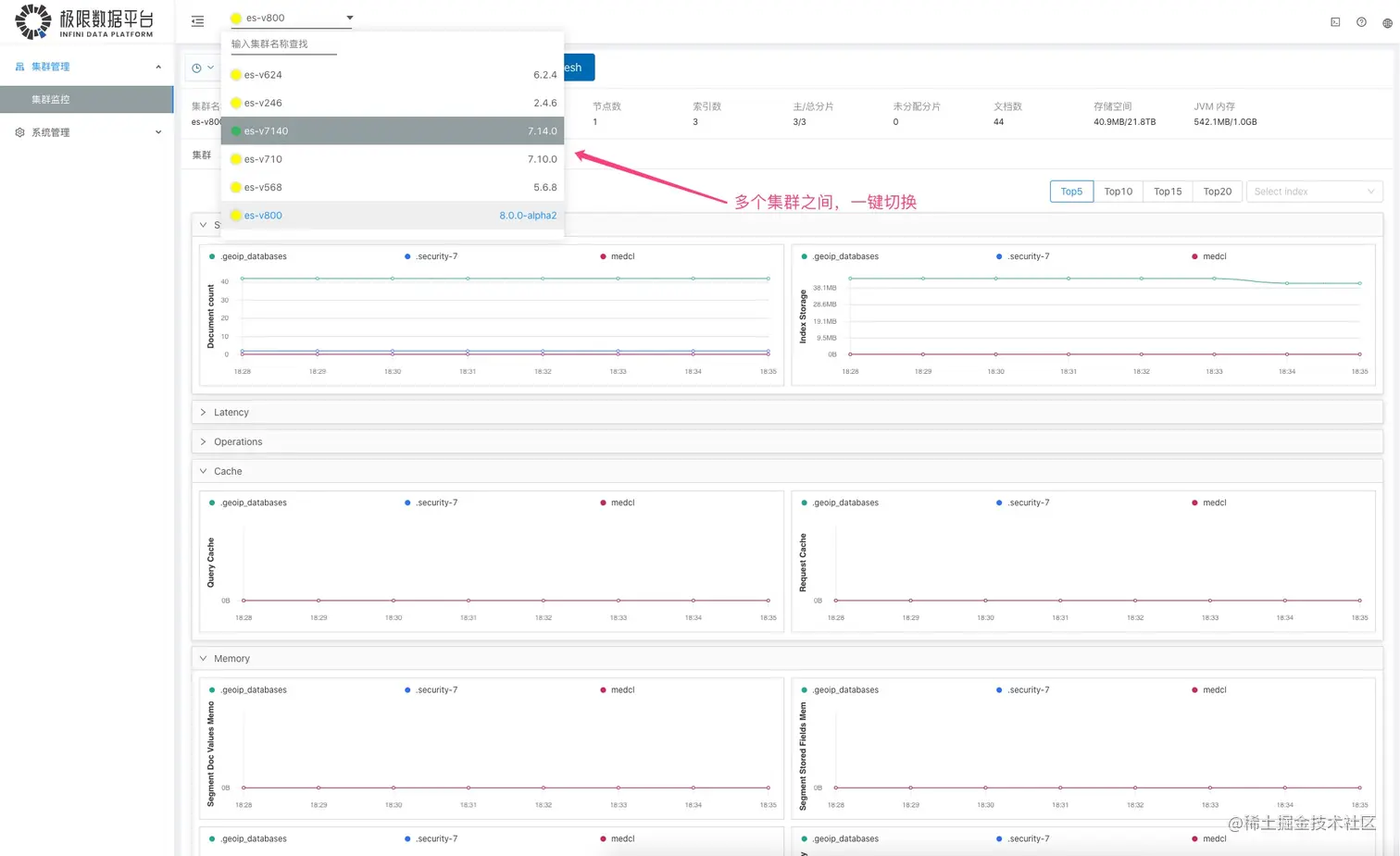
Task: Toggle .geoip_databases in Query Cache chart
Action: point(248,502)
